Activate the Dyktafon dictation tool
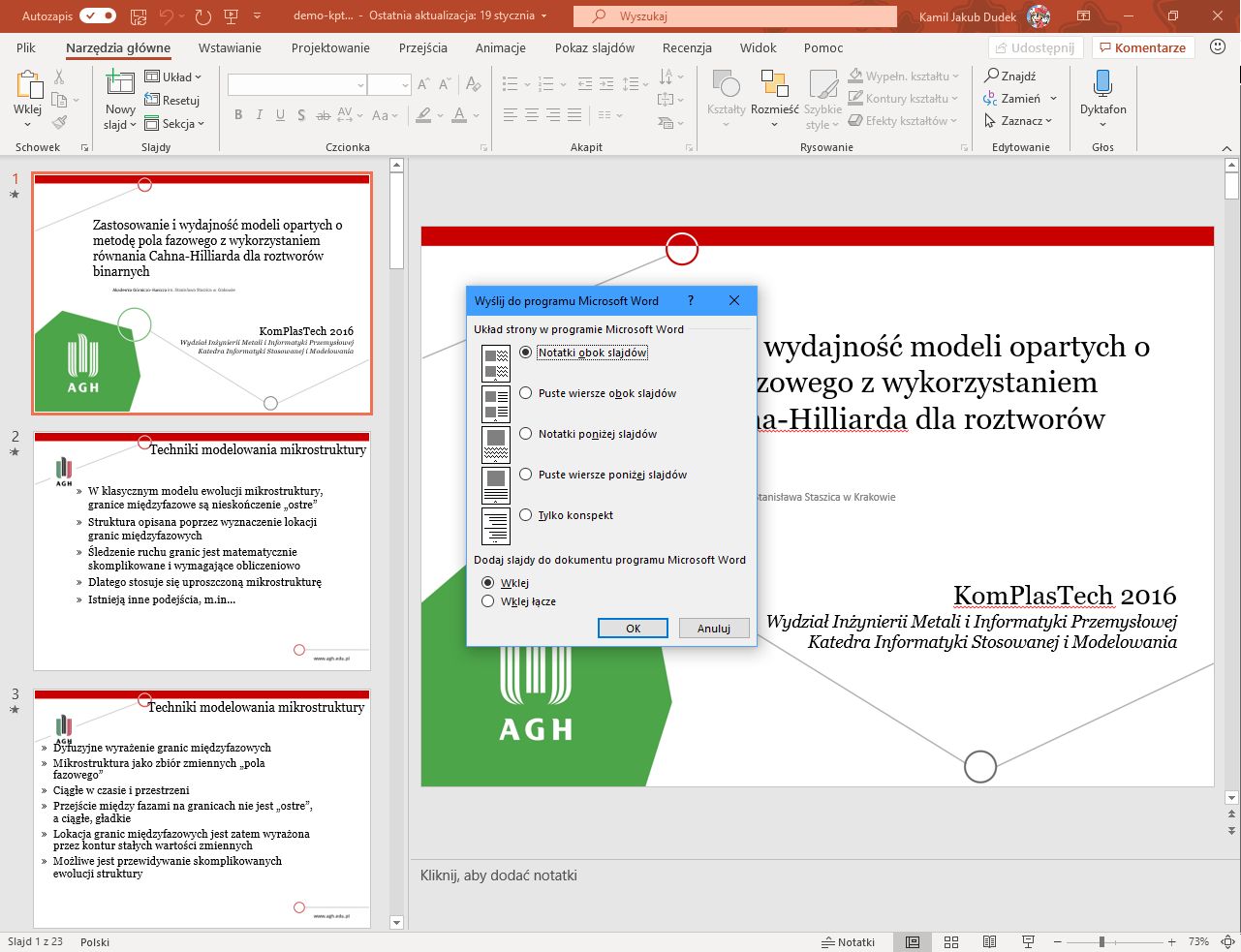The image size is (1241, 952). [x=1102, y=92]
